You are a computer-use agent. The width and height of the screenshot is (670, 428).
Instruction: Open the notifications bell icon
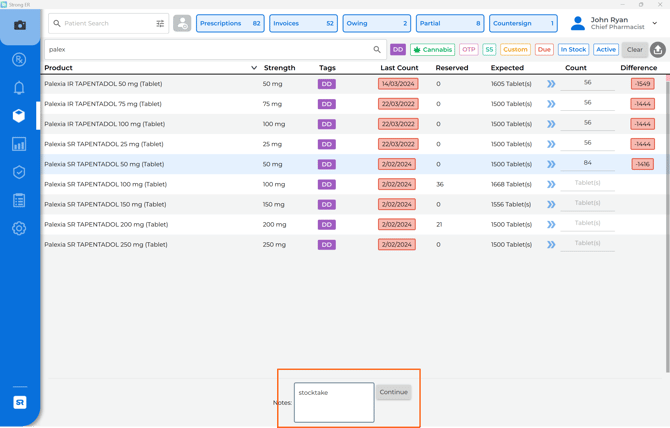19,88
